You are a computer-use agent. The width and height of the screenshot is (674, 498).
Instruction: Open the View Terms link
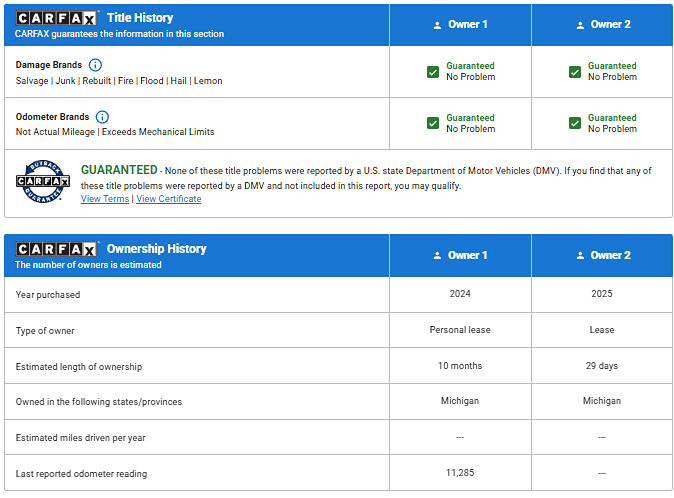[x=104, y=199]
